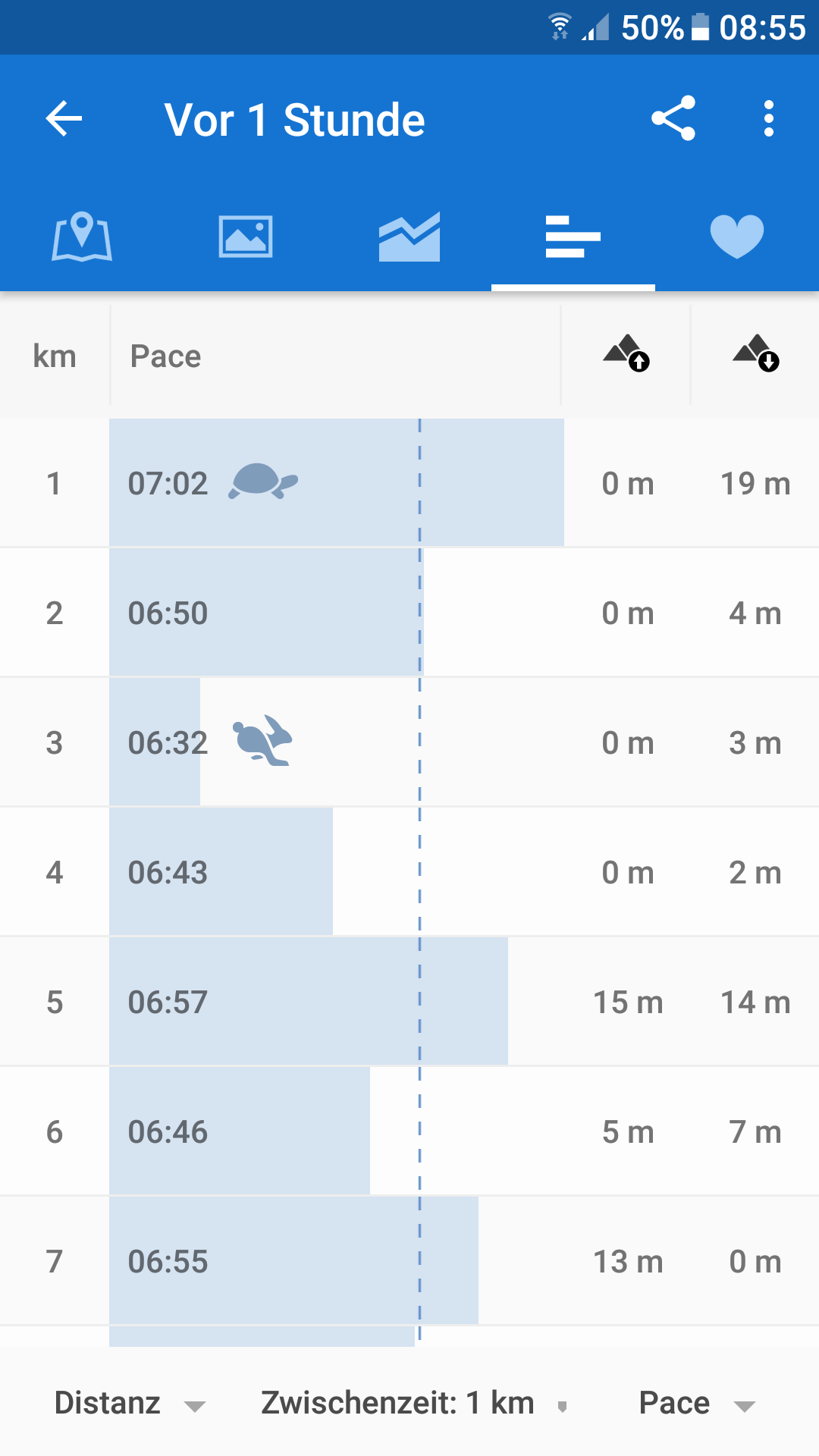This screenshot has height=1456, width=819.
Task: Tap the 06:57 pace bar
Action: [x=308, y=1002]
